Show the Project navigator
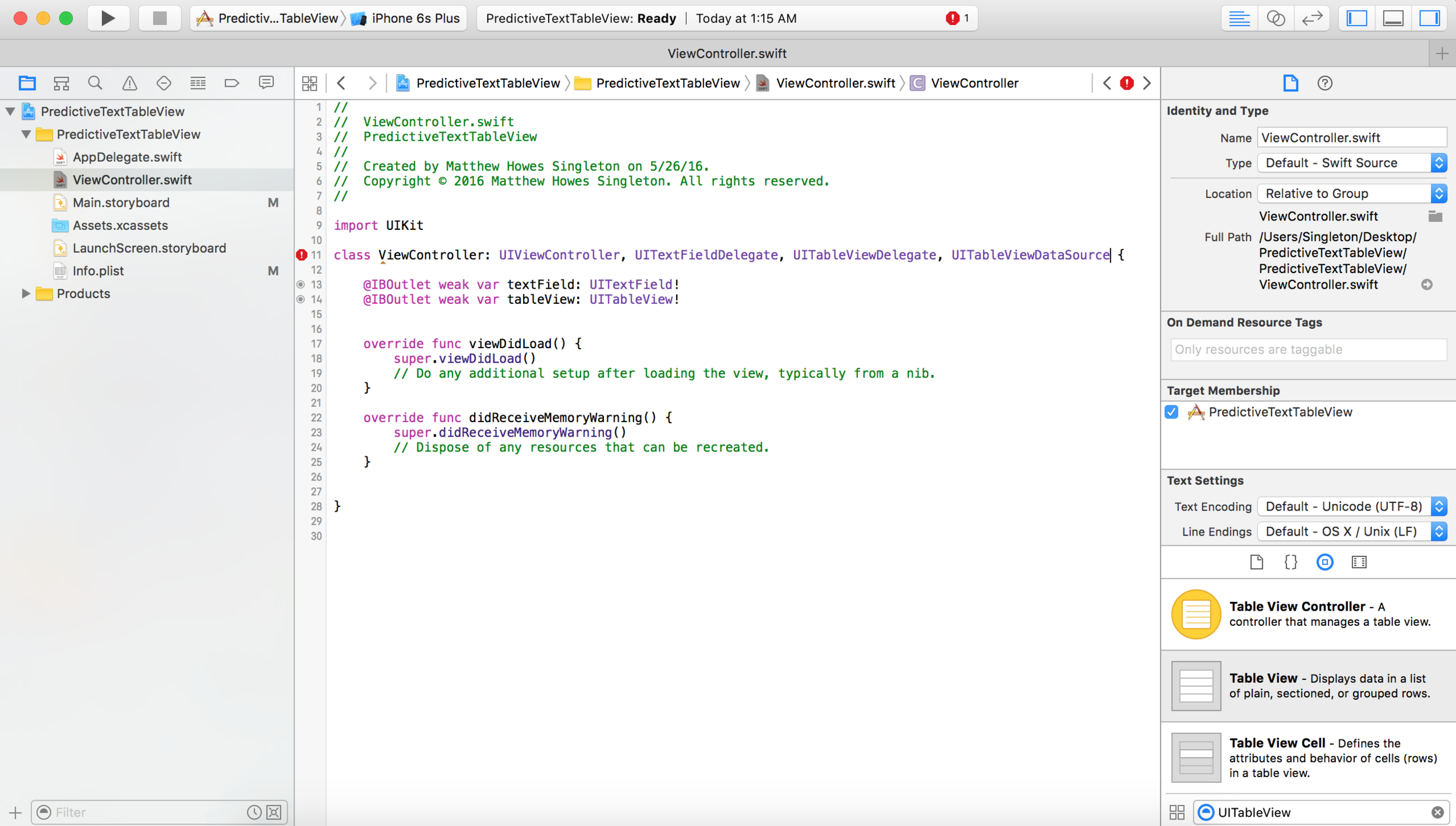This screenshot has height=826, width=1456. point(27,83)
